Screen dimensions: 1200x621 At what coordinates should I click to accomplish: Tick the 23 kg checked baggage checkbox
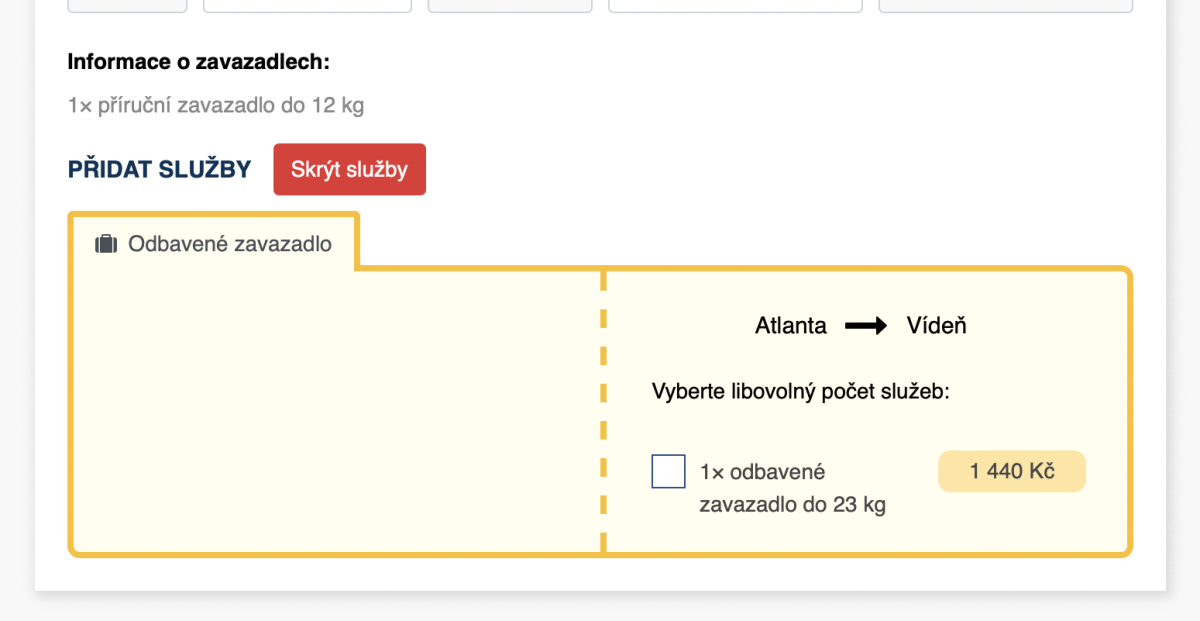(668, 471)
